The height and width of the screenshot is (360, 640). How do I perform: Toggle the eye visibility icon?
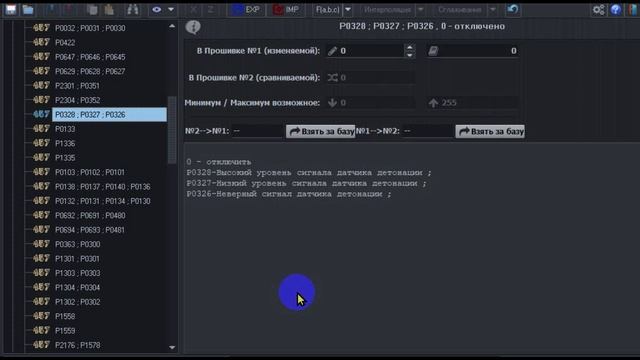point(156,9)
